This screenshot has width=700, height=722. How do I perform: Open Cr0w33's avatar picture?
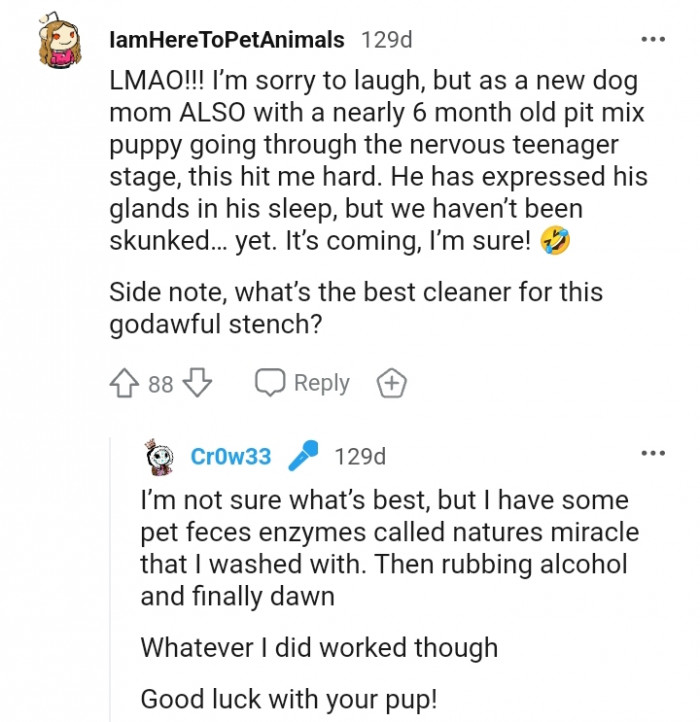pos(161,457)
